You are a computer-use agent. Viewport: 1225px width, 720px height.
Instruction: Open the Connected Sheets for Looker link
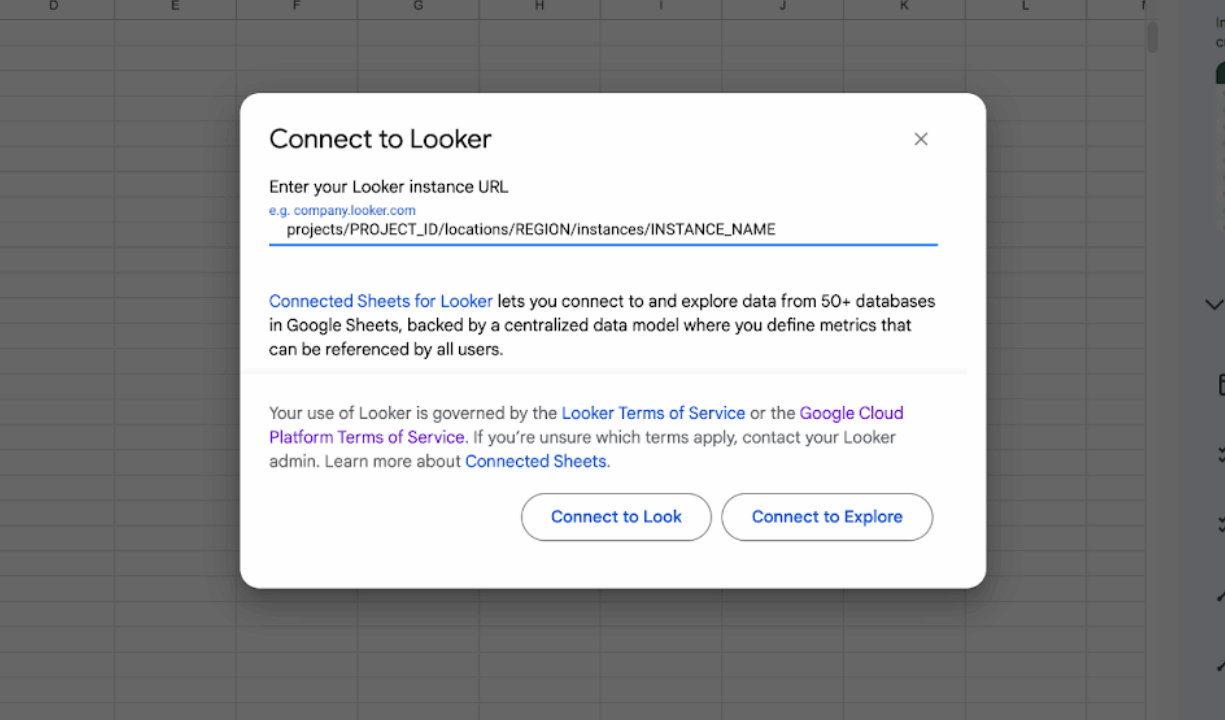(x=380, y=301)
